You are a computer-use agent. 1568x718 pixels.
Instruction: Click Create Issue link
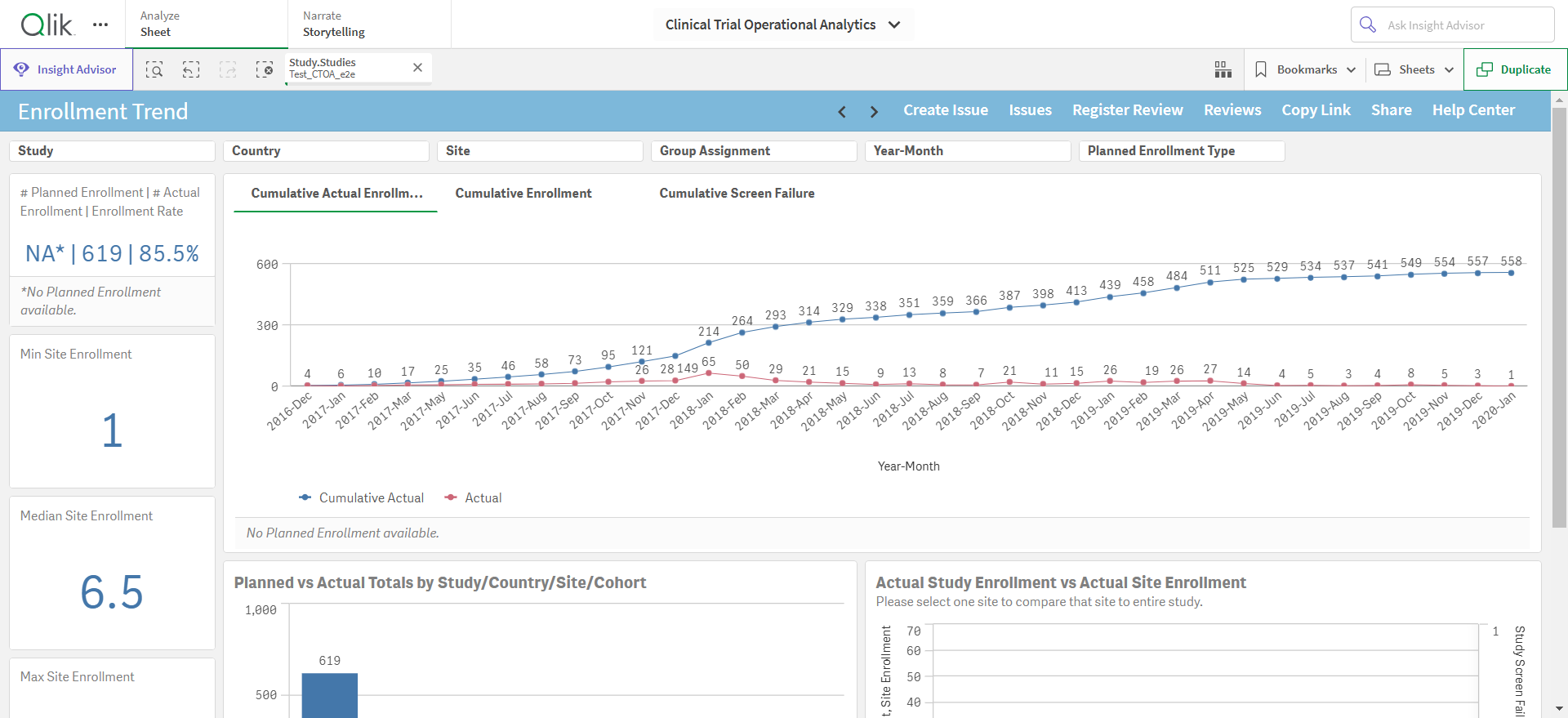(946, 110)
